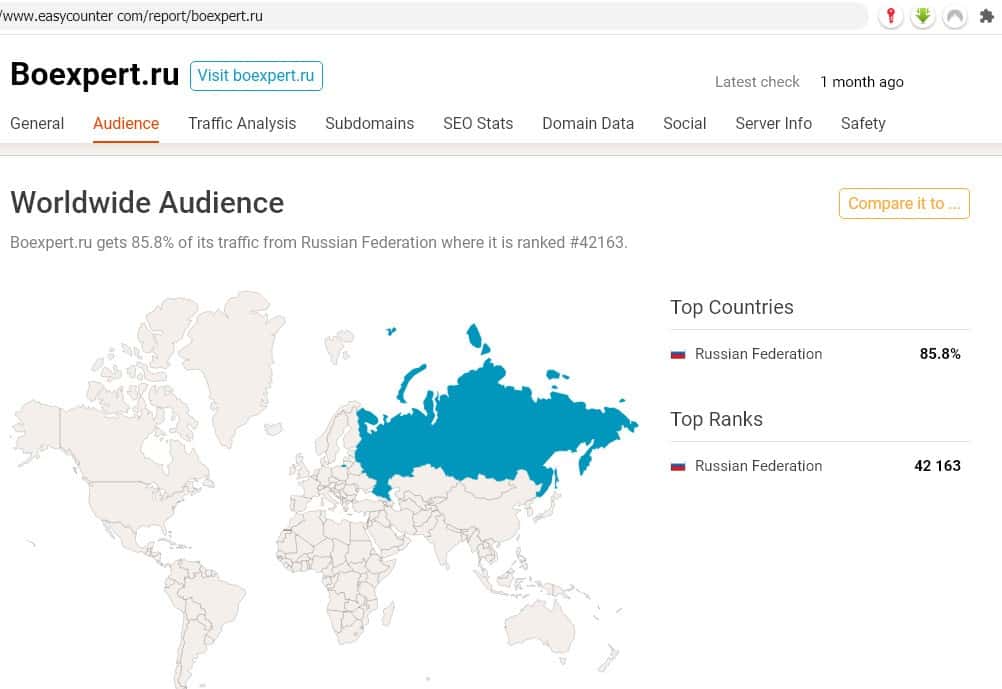Open the Server Info tab
This screenshot has height=689, width=1002.
point(773,124)
